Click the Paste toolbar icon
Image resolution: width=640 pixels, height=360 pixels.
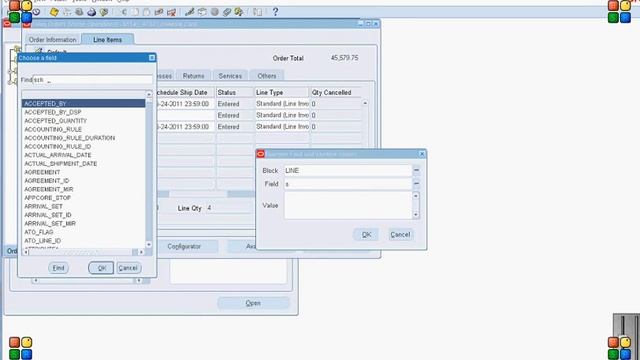tap(147, 12)
